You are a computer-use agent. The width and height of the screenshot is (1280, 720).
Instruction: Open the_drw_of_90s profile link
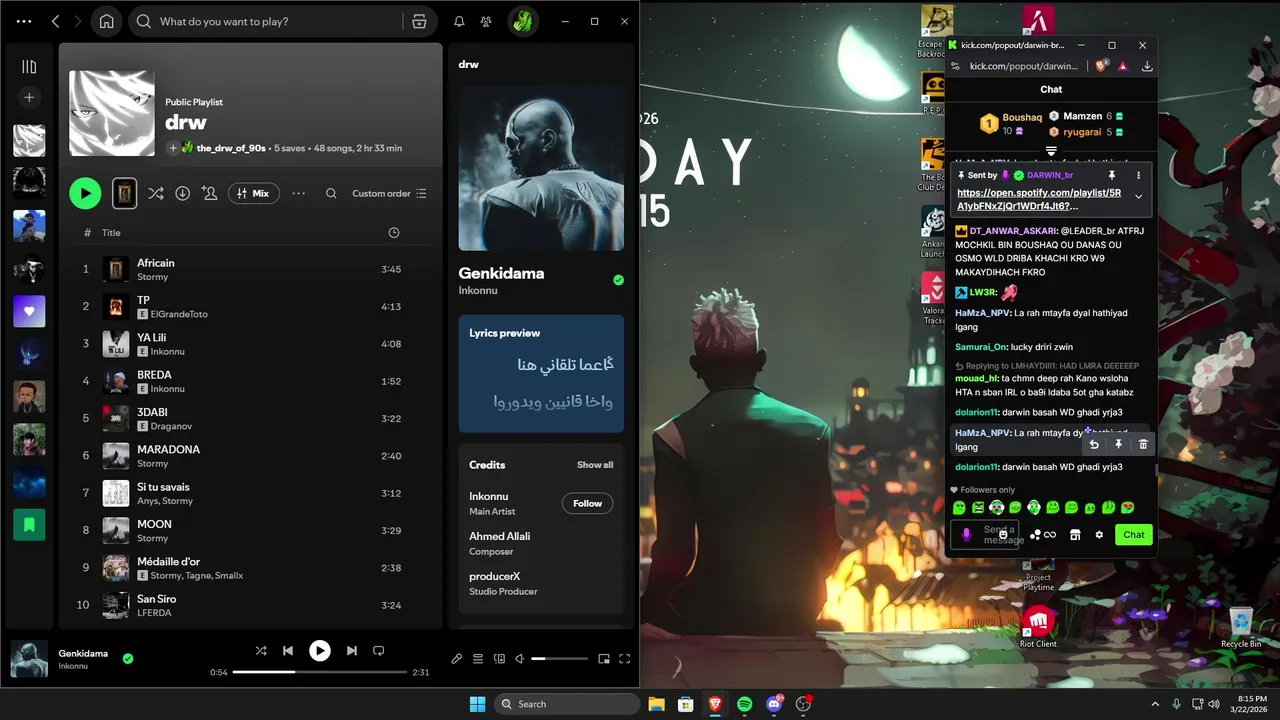point(231,148)
